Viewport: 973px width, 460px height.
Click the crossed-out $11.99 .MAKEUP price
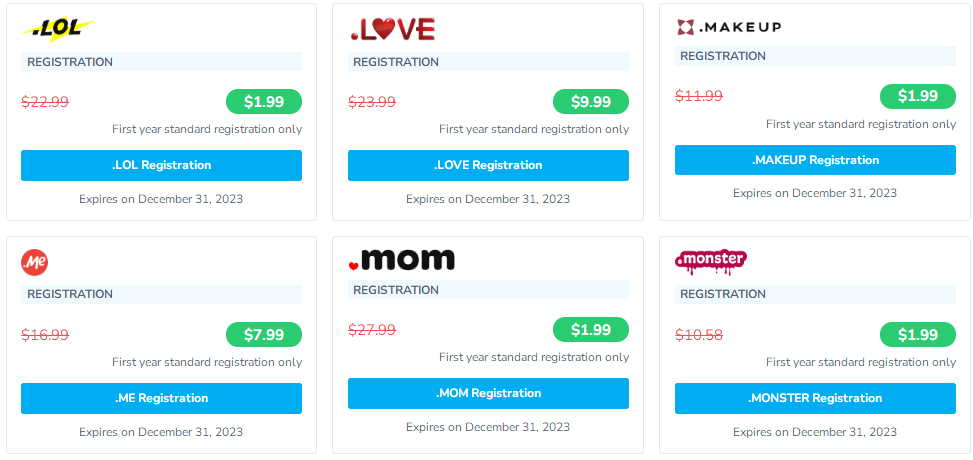[x=699, y=96]
